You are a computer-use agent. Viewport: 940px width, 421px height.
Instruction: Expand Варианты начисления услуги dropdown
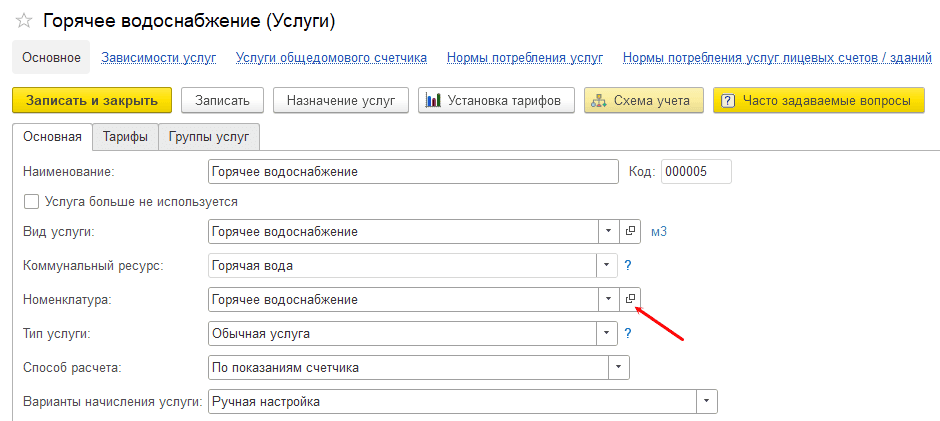pyautogui.click(x=707, y=402)
